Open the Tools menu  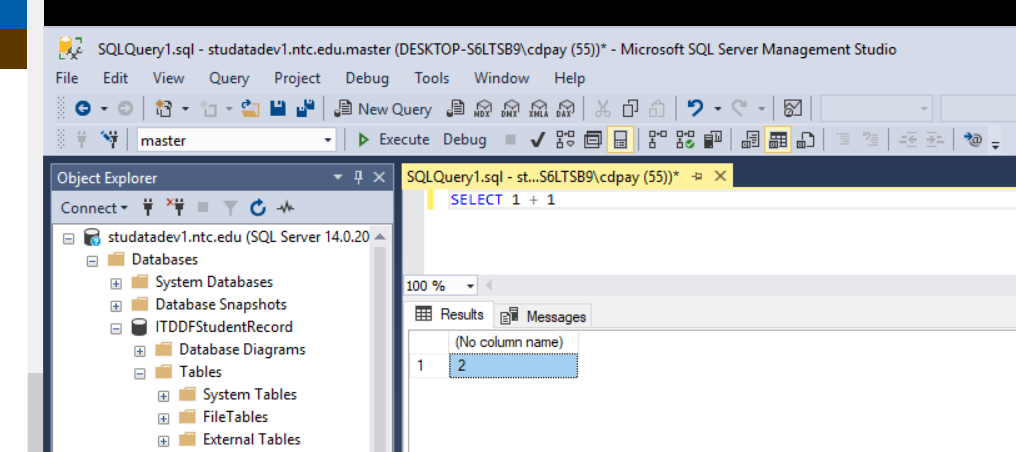click(432, 78)
